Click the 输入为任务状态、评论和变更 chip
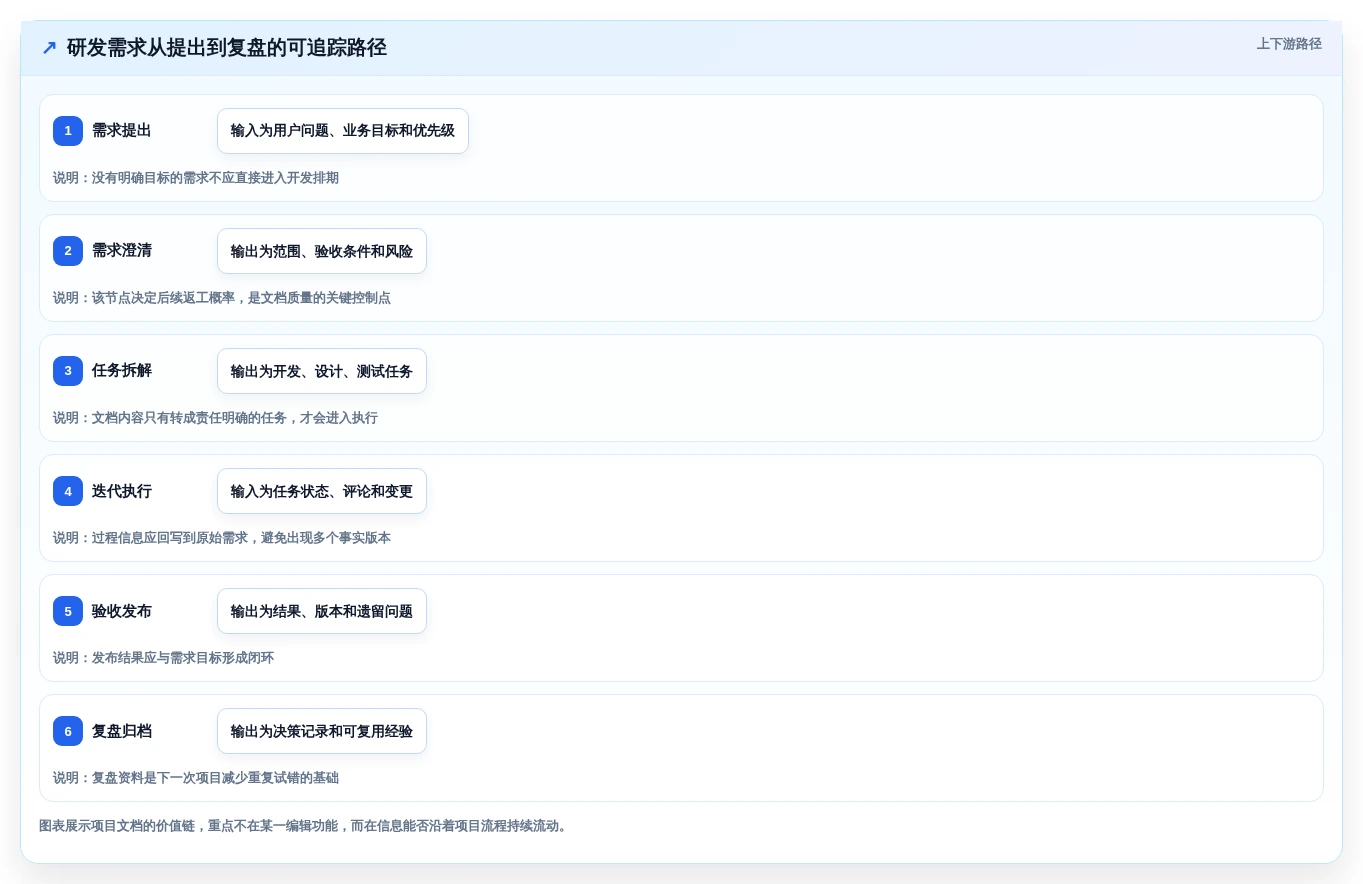The height and width of the screenshot is (884, 1363). coord(322,491)
